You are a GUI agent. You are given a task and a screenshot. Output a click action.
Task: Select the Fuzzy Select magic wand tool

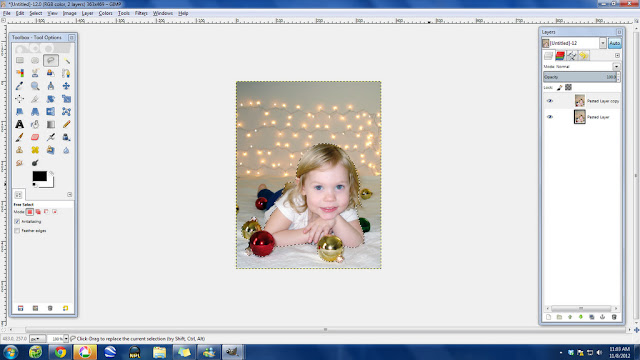pos(66,60)
